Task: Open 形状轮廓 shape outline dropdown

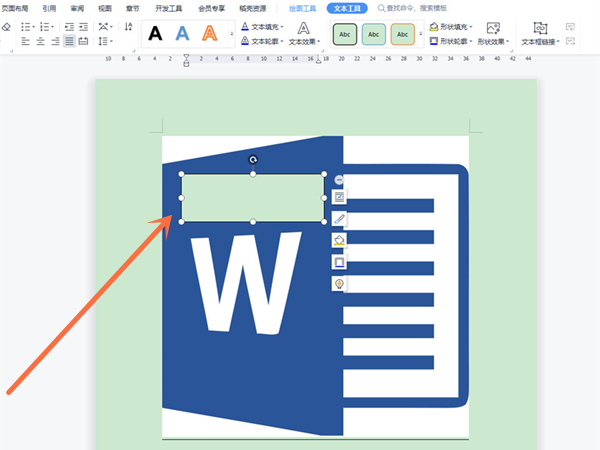Action: [451, 41]
